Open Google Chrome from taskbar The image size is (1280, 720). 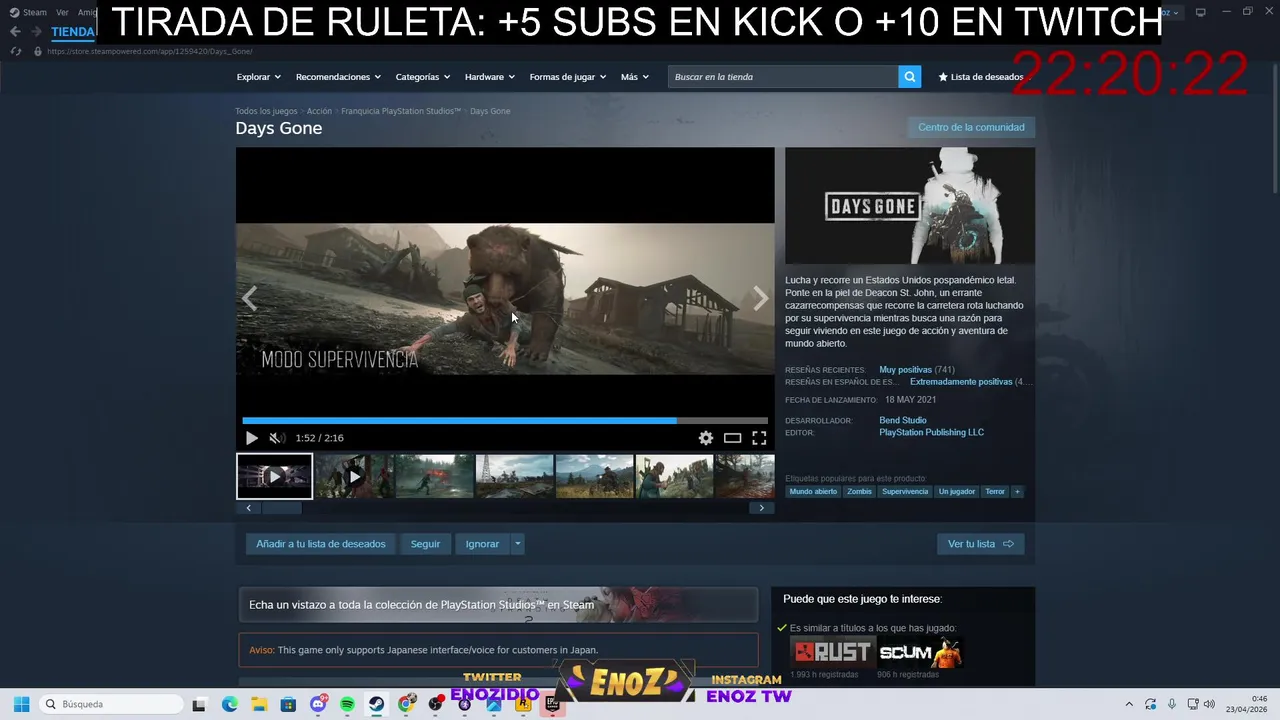point(406,704)
